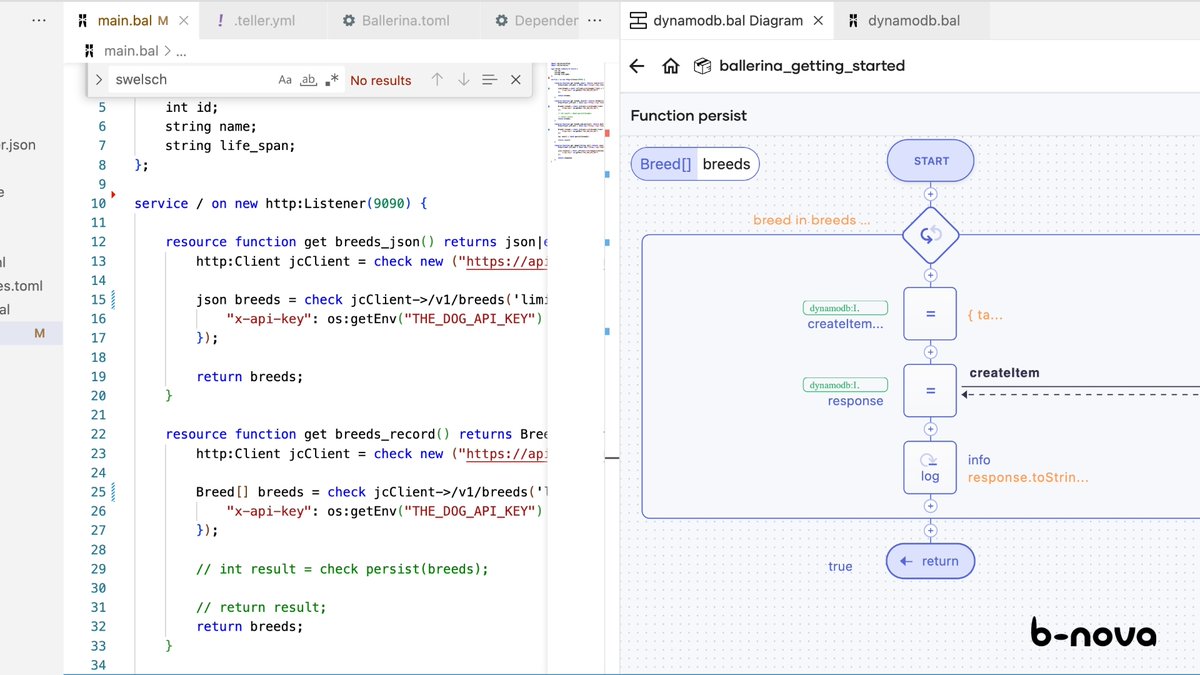Click the Function persist heading
This screenshot has height=675, width=1200.
pyautogui.click(x=688, y=116)
